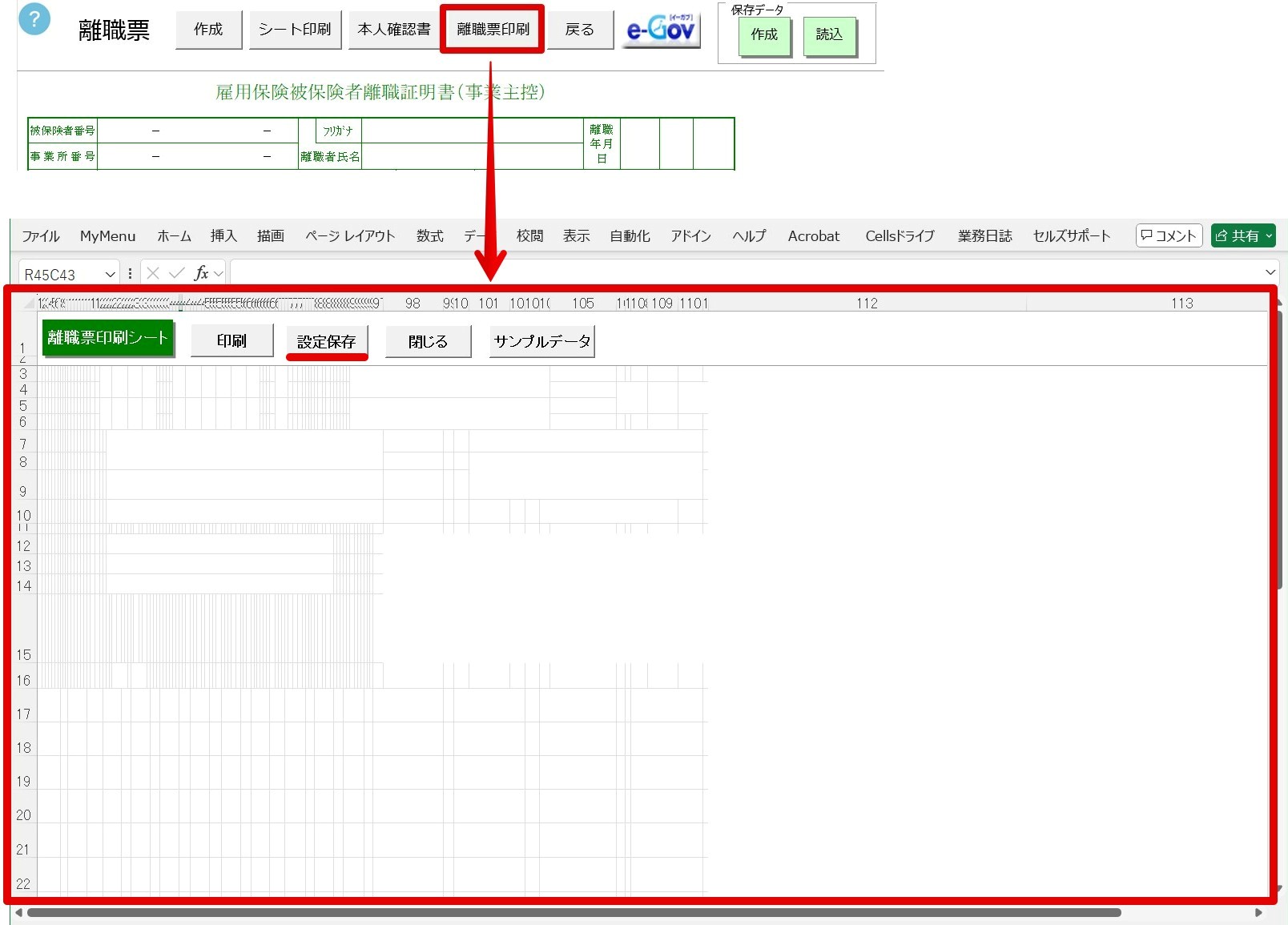Open the e-Gov logo button
Image resolution: width=1288 pixels, height=925 pixels.
point(662,30)
